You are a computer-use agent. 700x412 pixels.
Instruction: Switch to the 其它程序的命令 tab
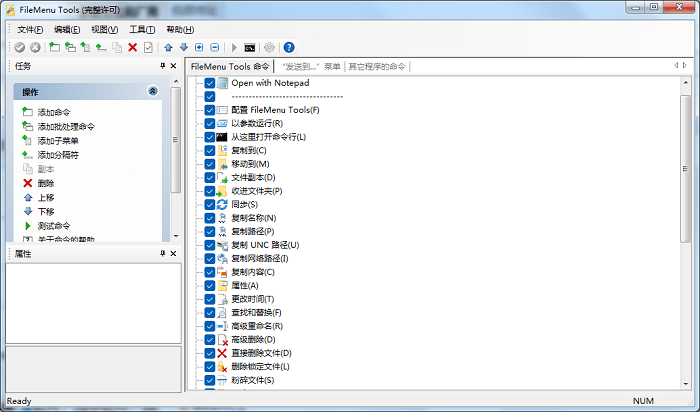coord(377,67)
